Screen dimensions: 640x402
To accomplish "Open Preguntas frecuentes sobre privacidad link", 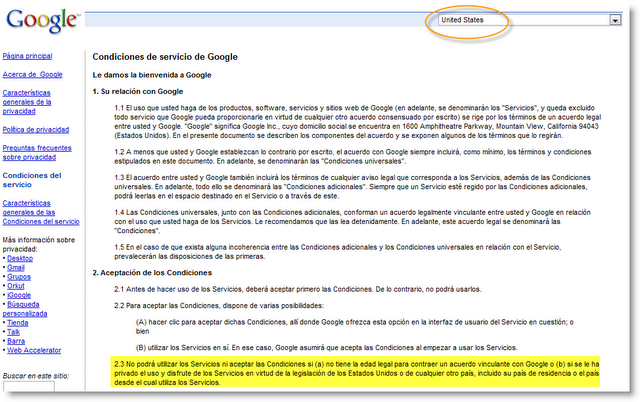I will (37, 152).
